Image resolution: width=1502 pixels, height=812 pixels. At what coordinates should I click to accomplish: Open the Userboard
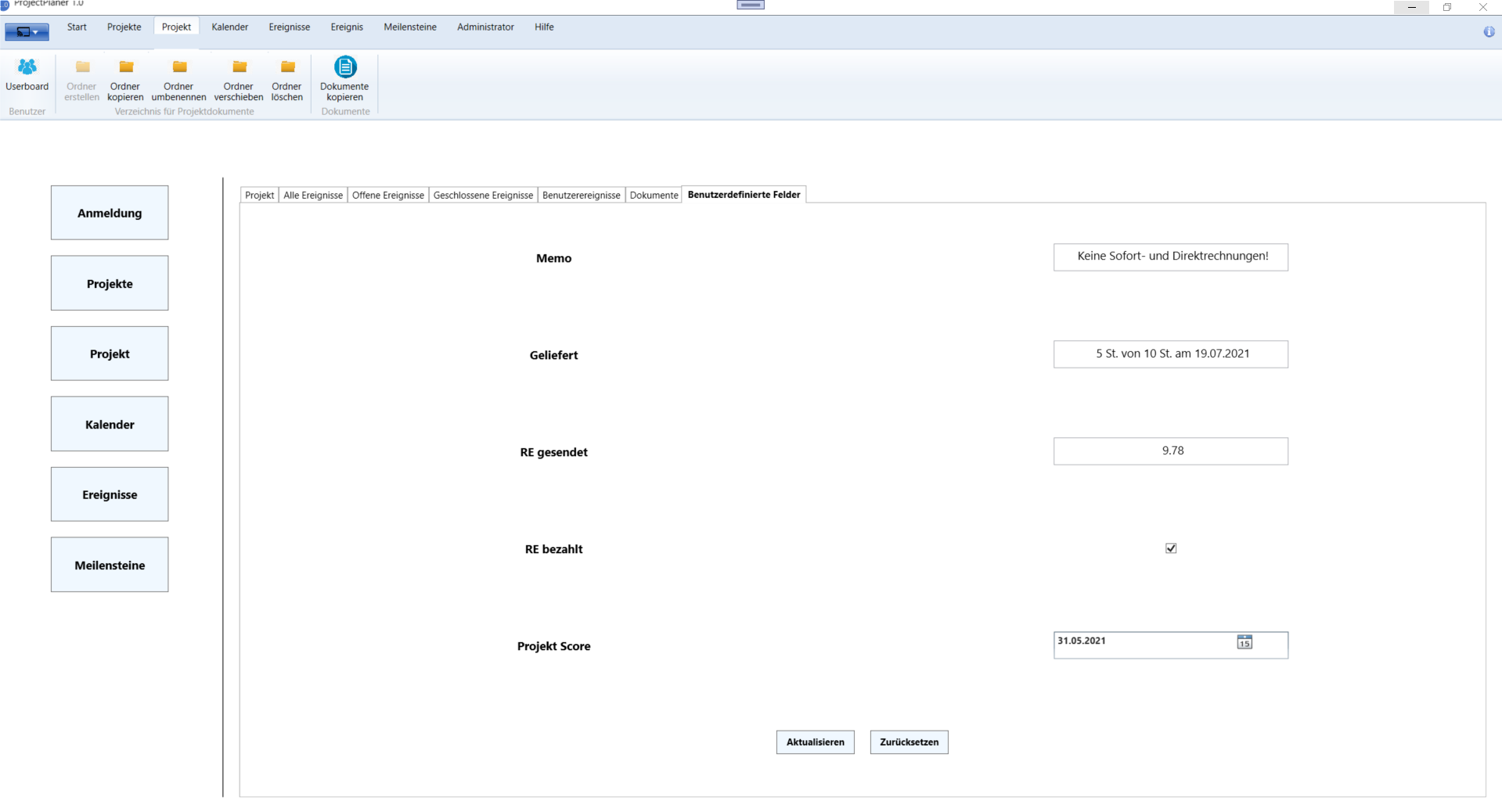[27, 75]
